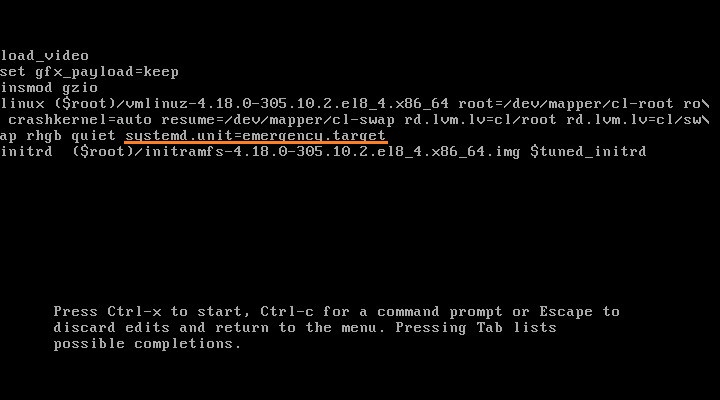
Task: Click the resume=/dev/mapper/cl-swap parameter
Action: pos(278,120)
